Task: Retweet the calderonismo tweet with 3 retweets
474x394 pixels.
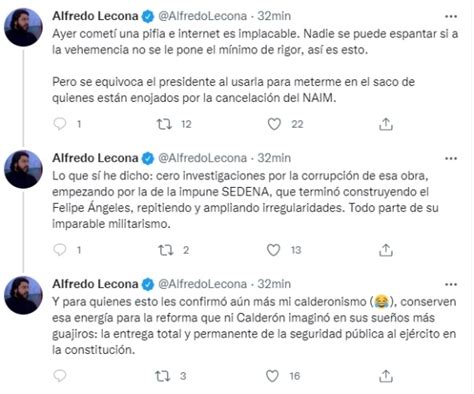Action: 163,376
